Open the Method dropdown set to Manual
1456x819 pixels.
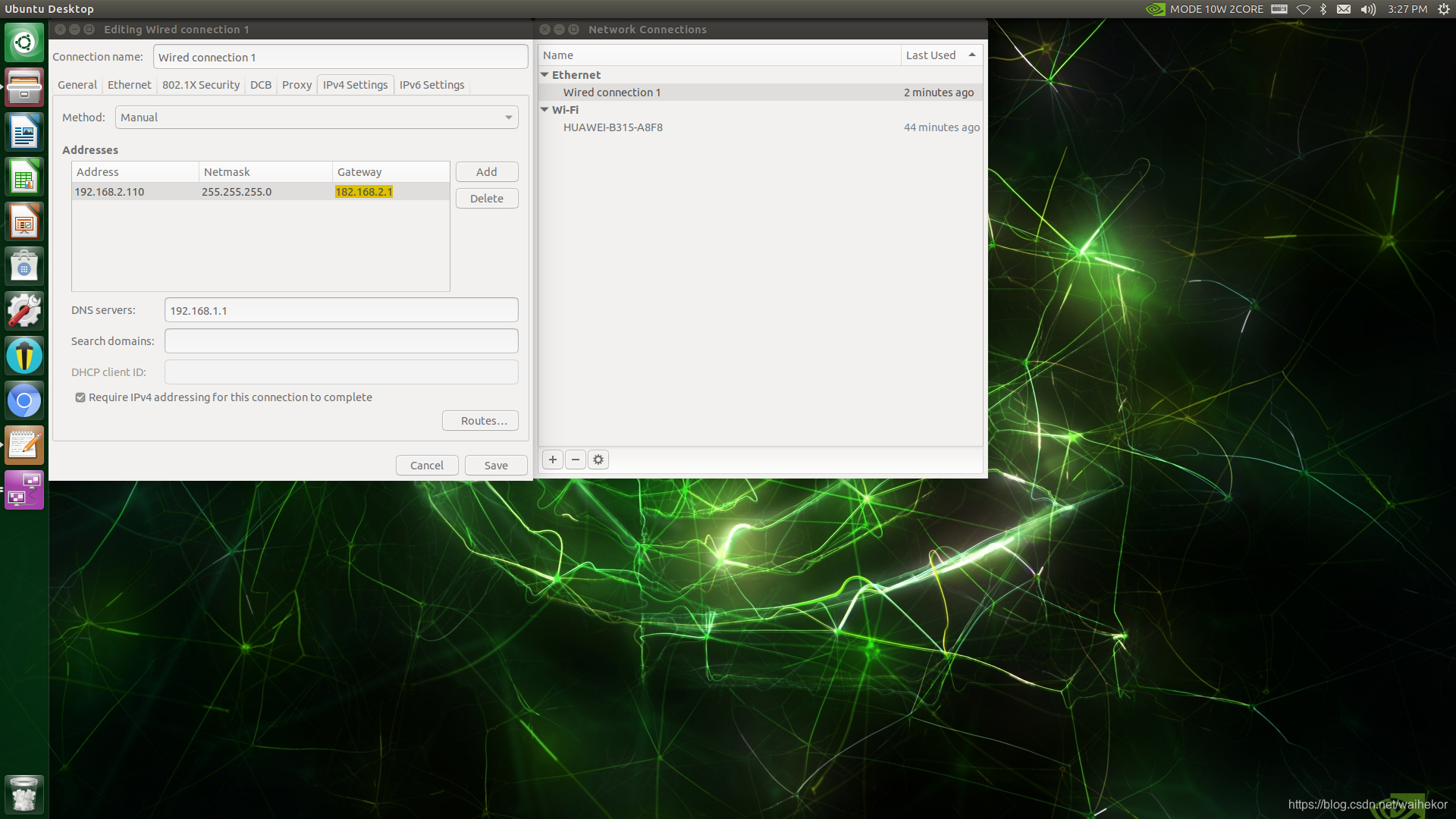click(317, 118)
